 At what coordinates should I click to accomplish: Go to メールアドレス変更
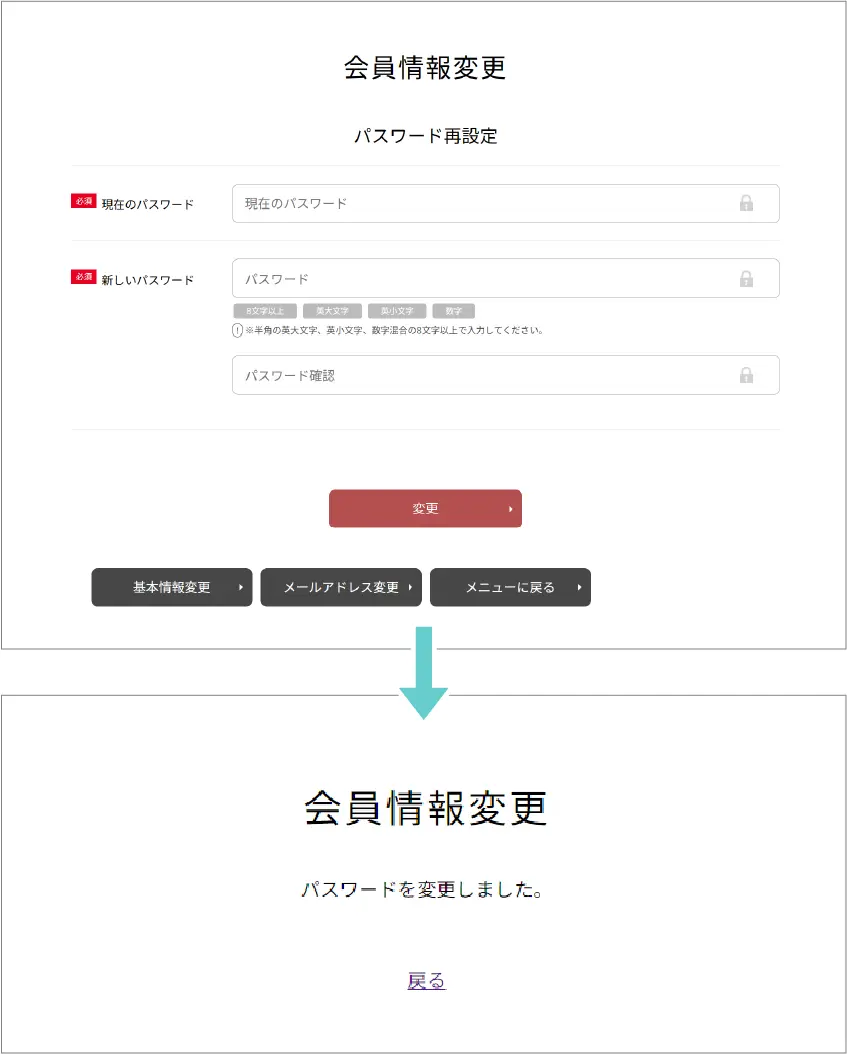341,588
